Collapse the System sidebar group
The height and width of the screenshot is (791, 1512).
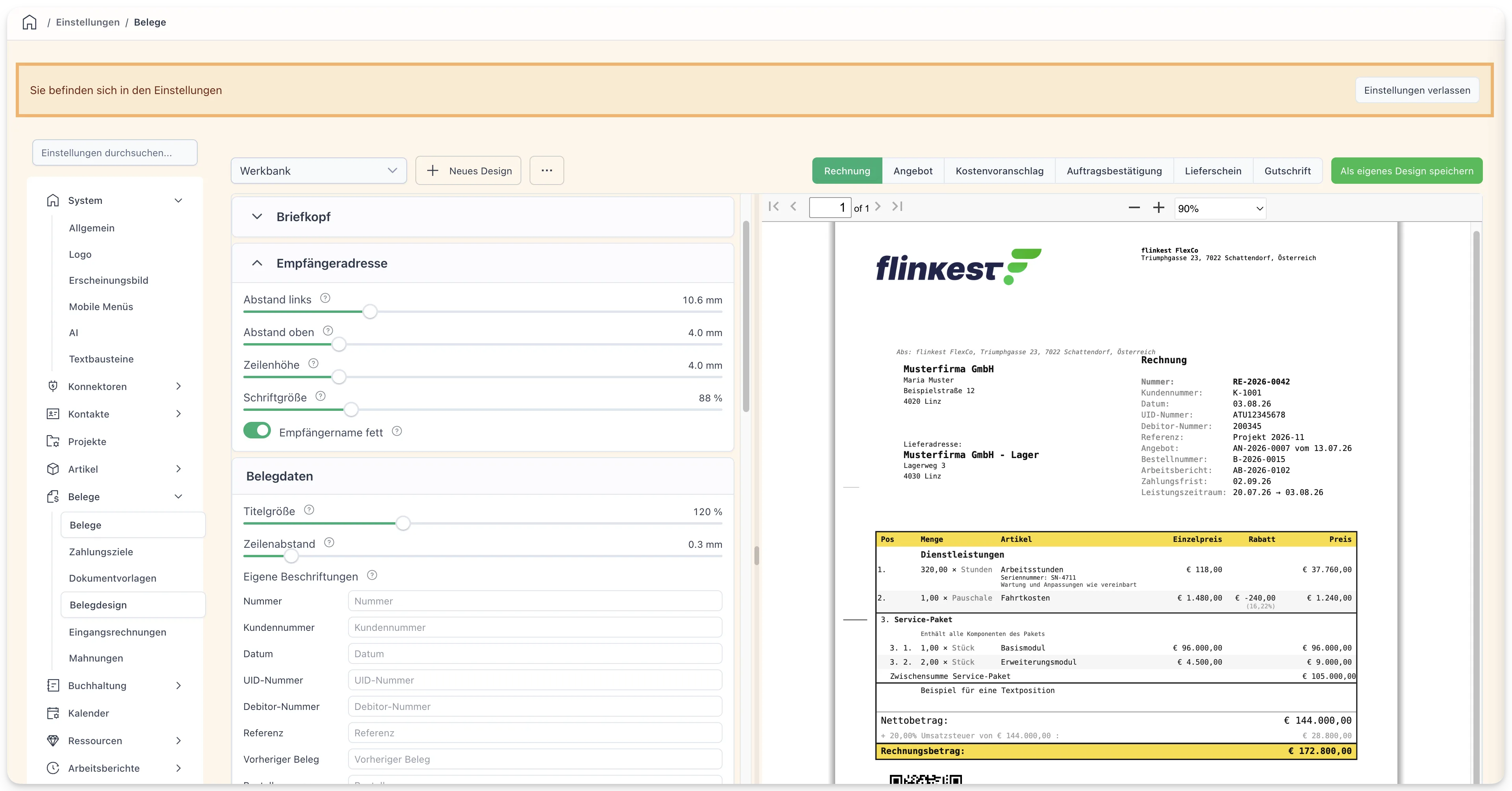coord(178,201)
